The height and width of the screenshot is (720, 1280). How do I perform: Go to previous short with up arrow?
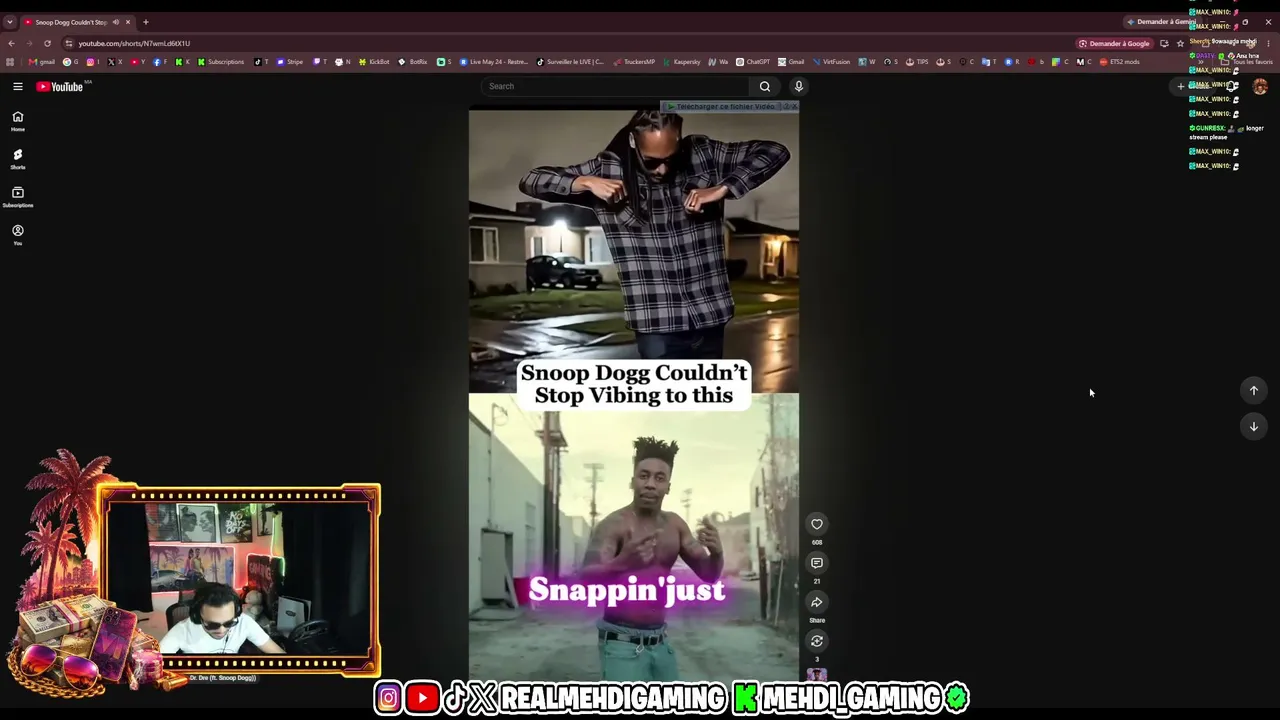click(1253, 391)
